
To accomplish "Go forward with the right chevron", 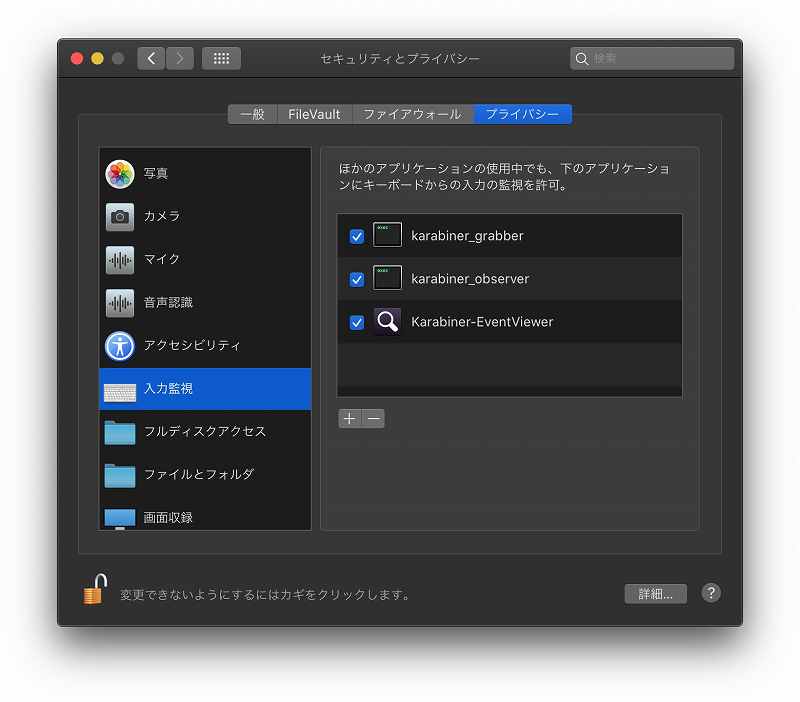I will tap(180, 58).
